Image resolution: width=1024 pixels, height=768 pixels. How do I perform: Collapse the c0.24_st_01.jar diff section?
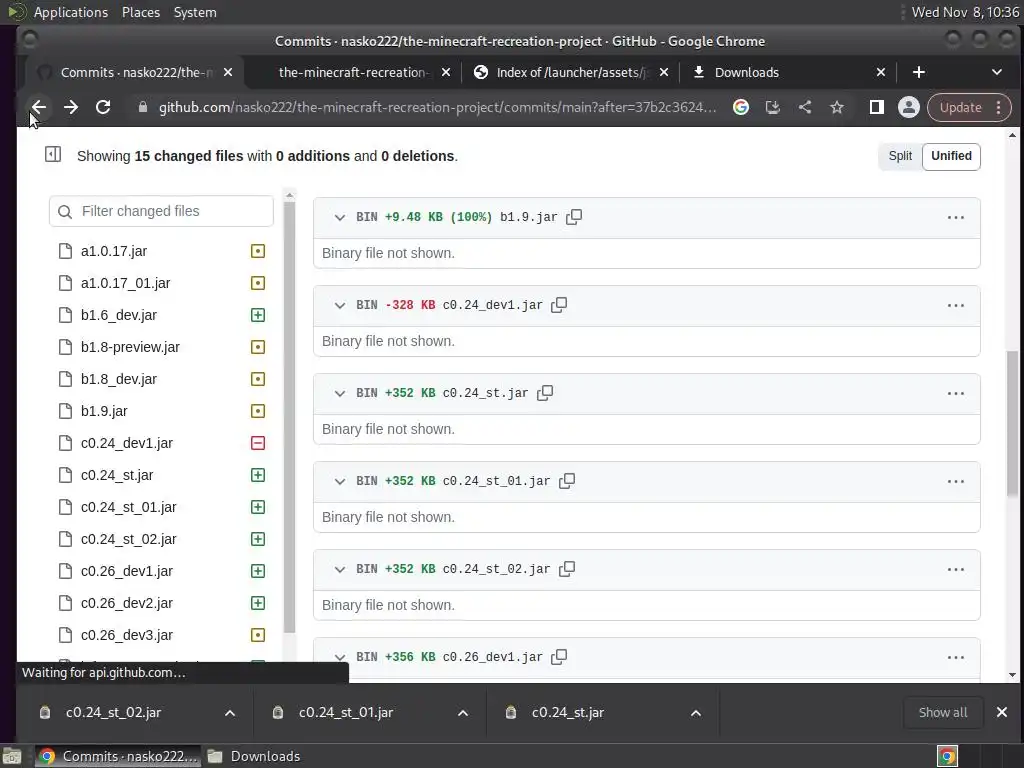[340, 482]
